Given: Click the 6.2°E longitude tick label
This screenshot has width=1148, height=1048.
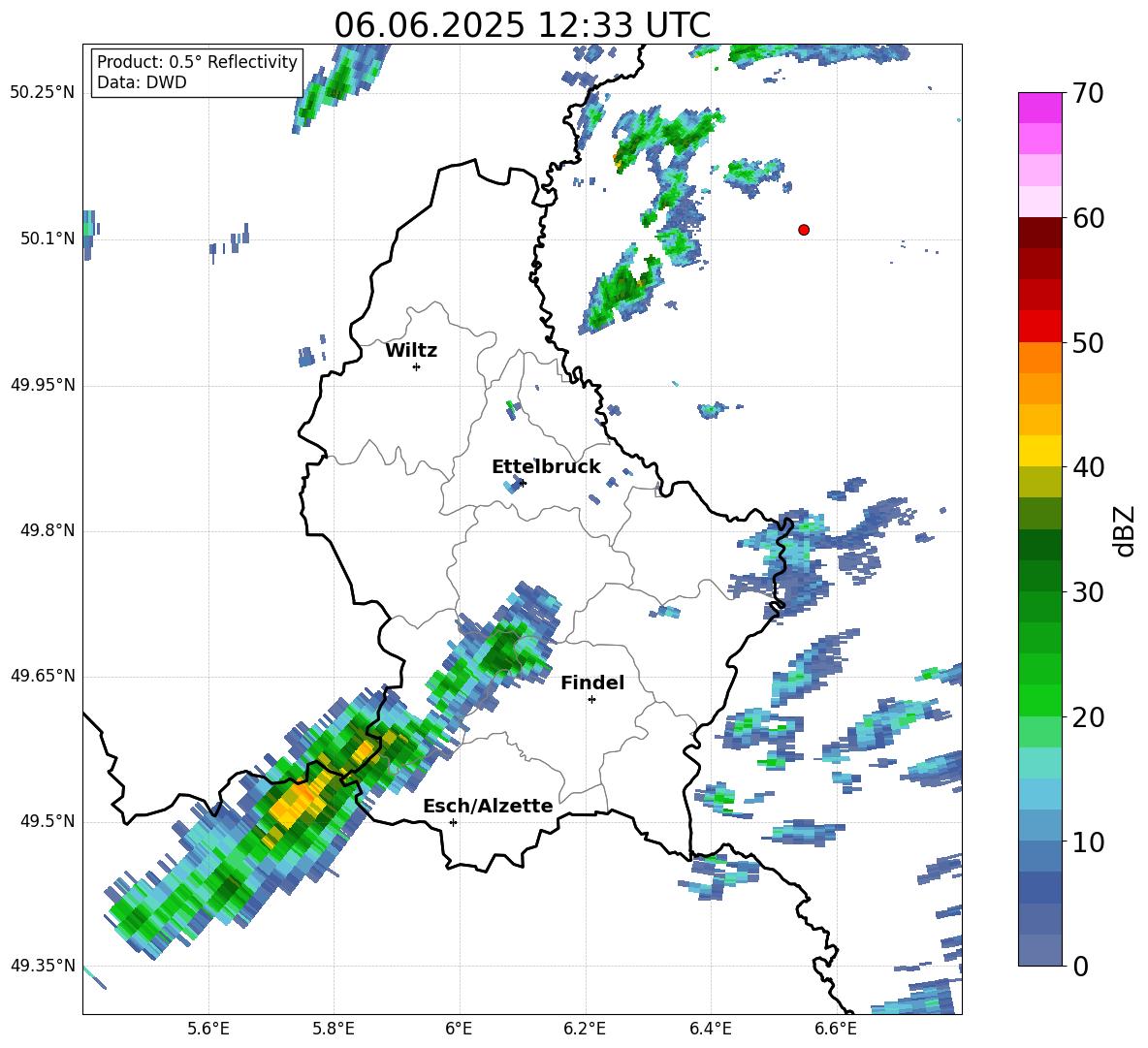Looking at the screenshot, I should point(585,1029).
